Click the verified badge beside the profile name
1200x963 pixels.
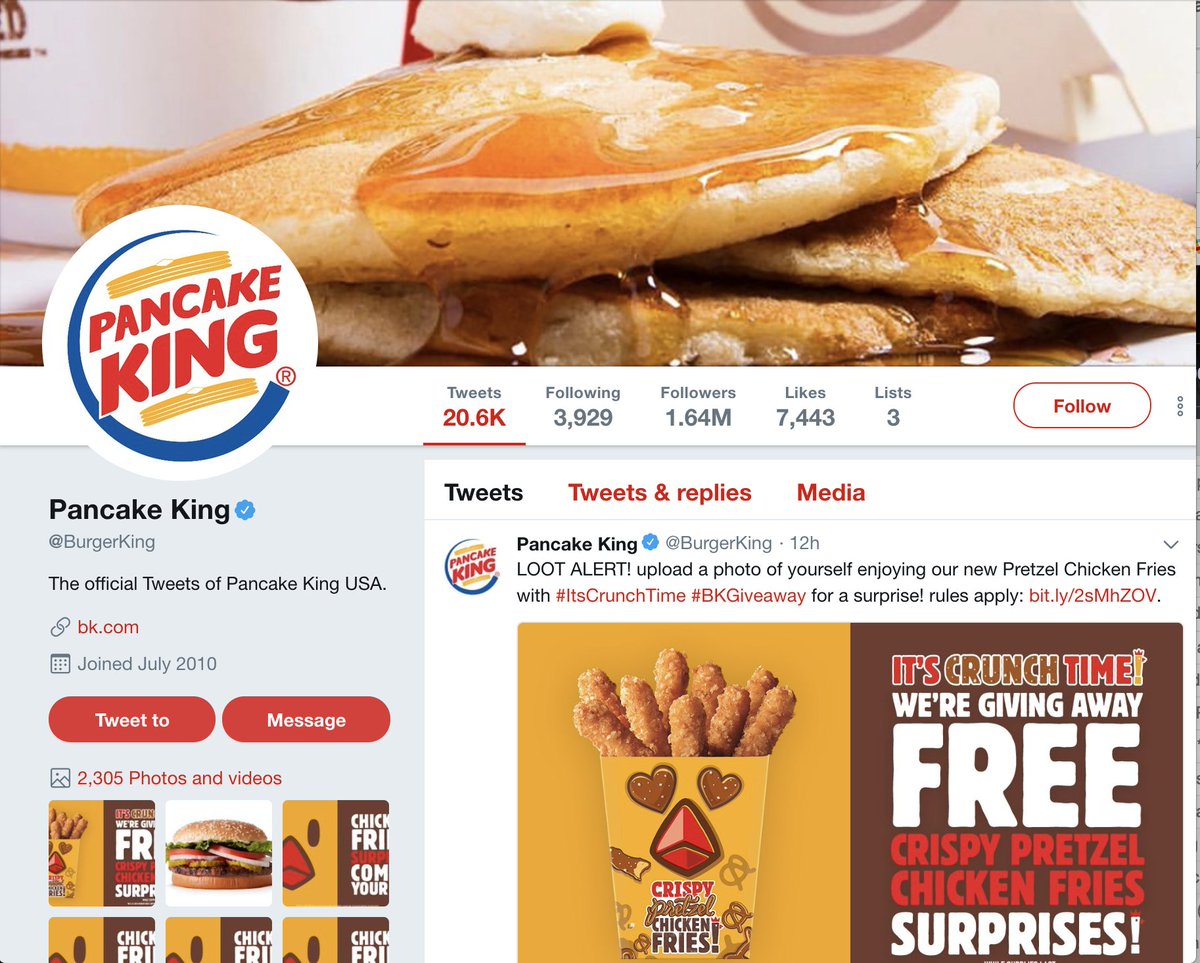245,511
